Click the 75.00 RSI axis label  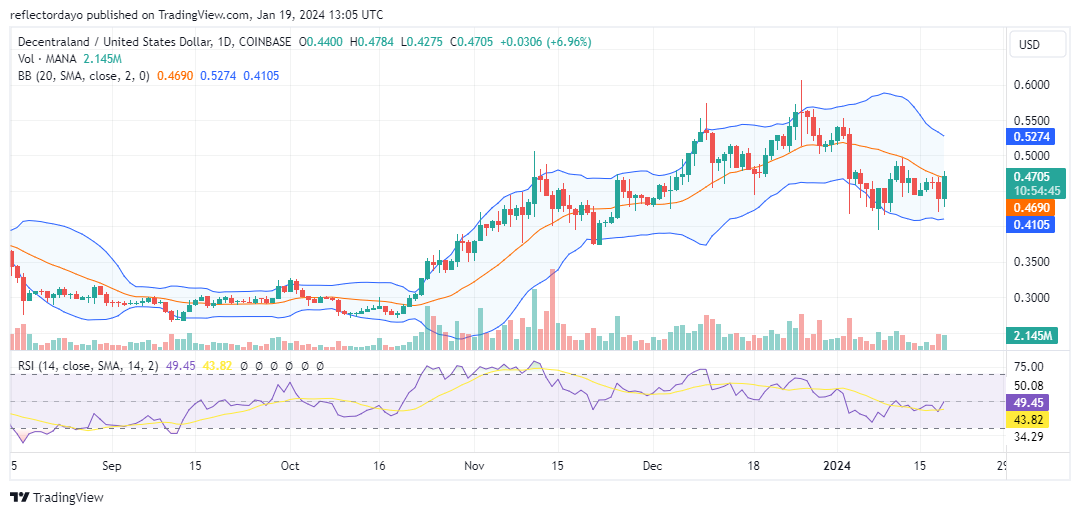tap(1029, 367)
